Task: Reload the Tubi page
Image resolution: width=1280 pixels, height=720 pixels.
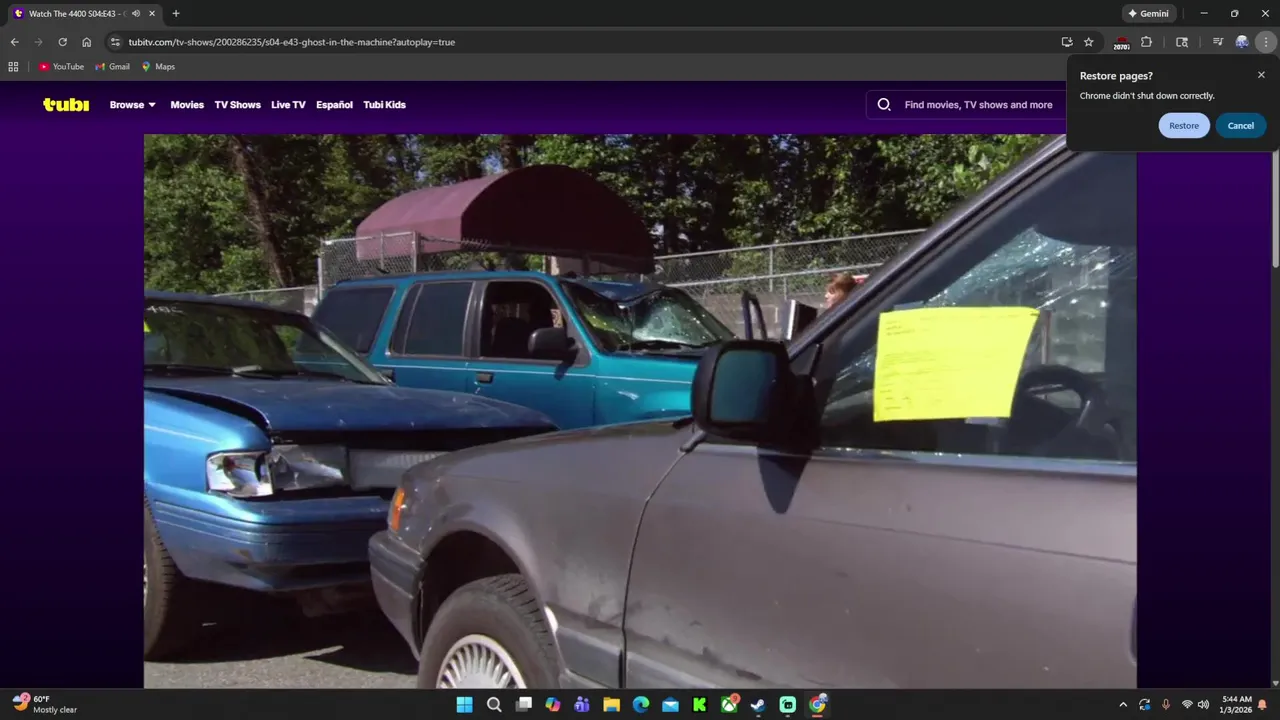Action: pos(62,42)
